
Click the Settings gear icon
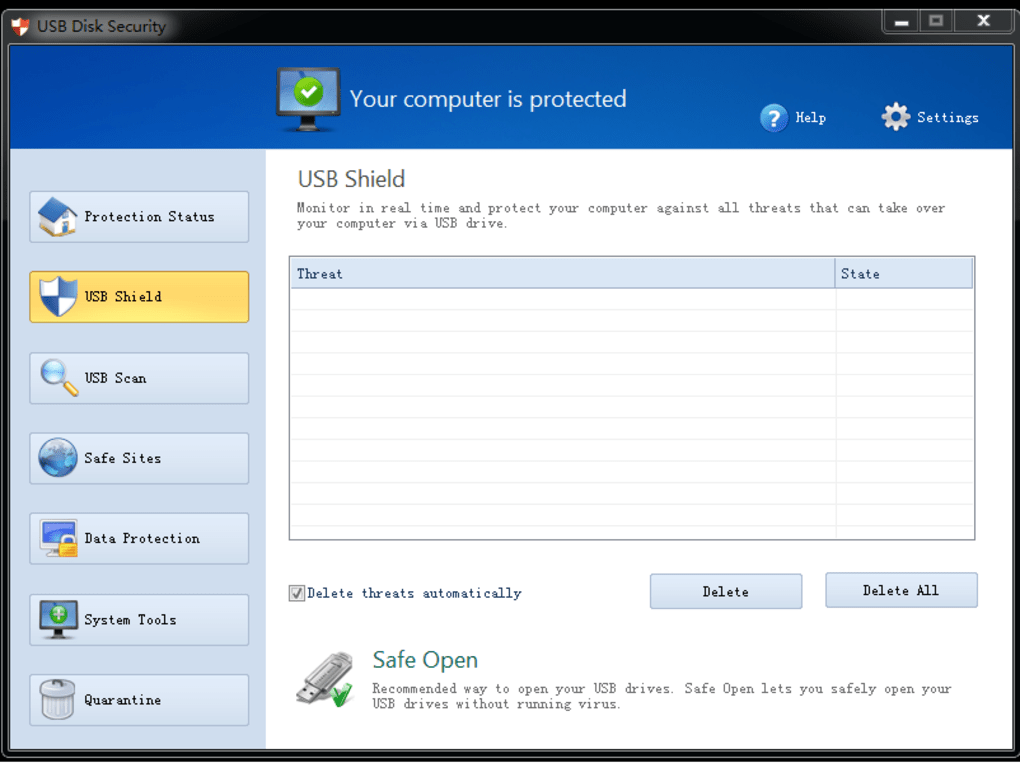click(895, 116)
